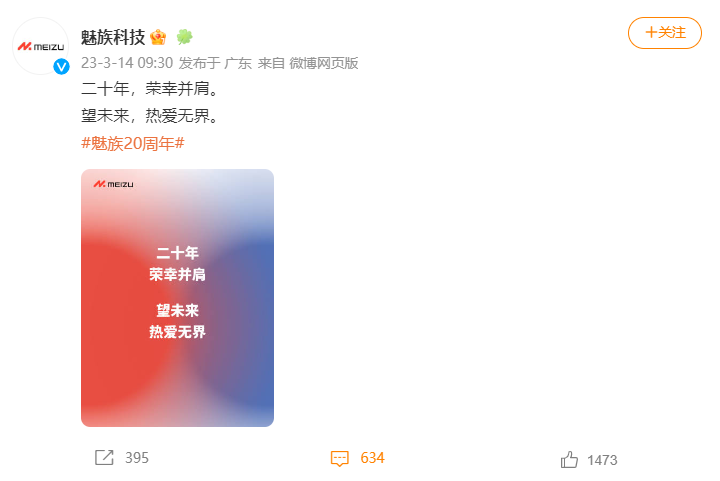Open the Meizu profile avatar

(x=40, y=46)
